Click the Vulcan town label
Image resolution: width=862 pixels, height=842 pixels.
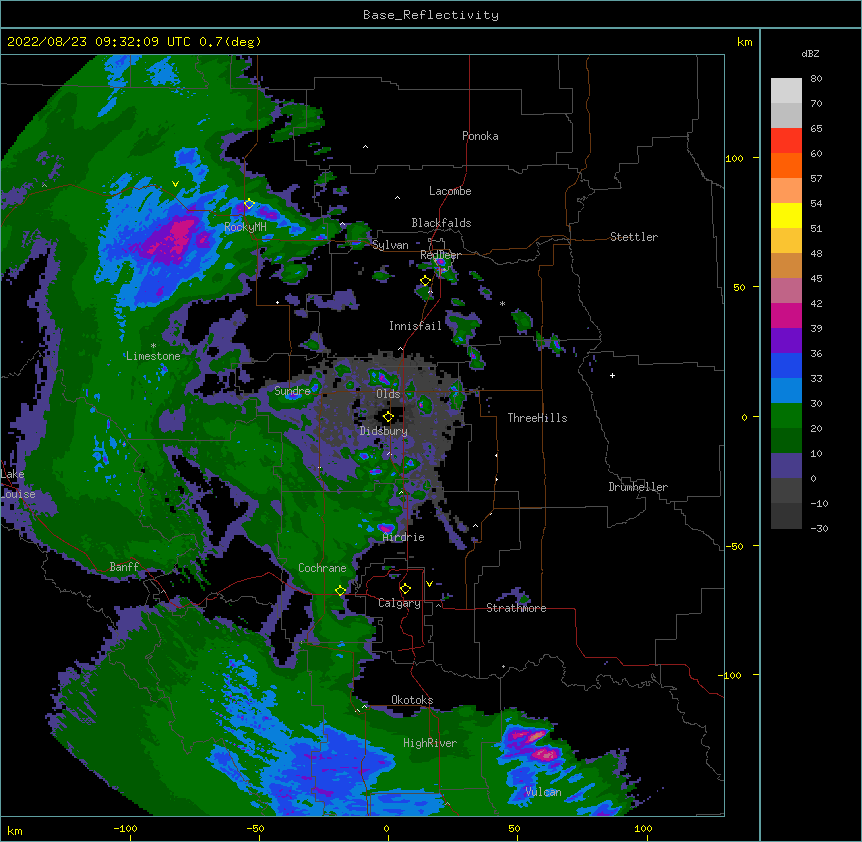[543, 792]
